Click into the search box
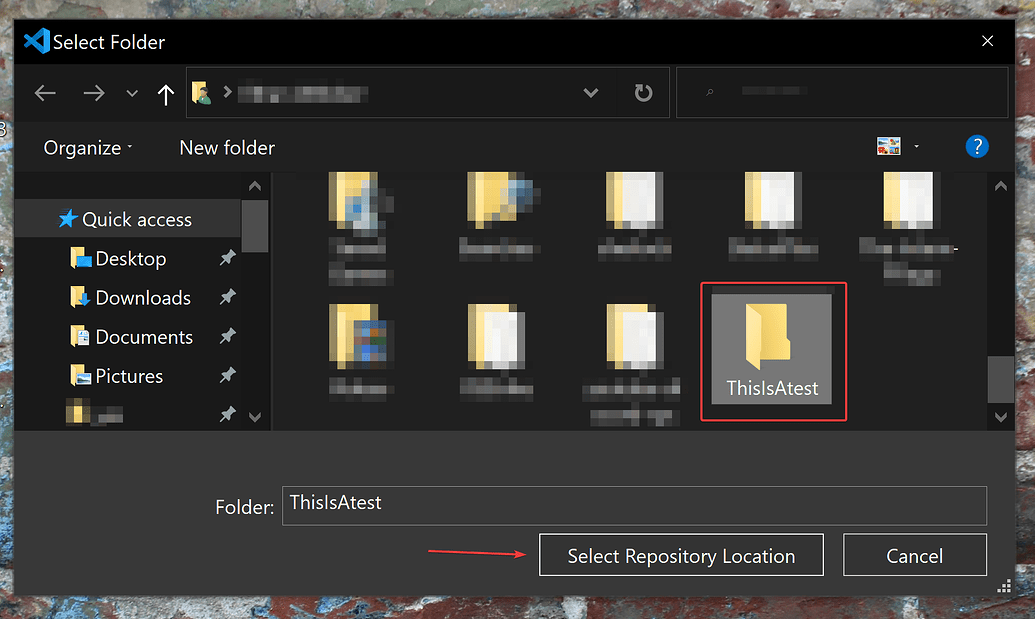Image resolution: width=1035 pixels, height=619 pixels. coord(842,92)
